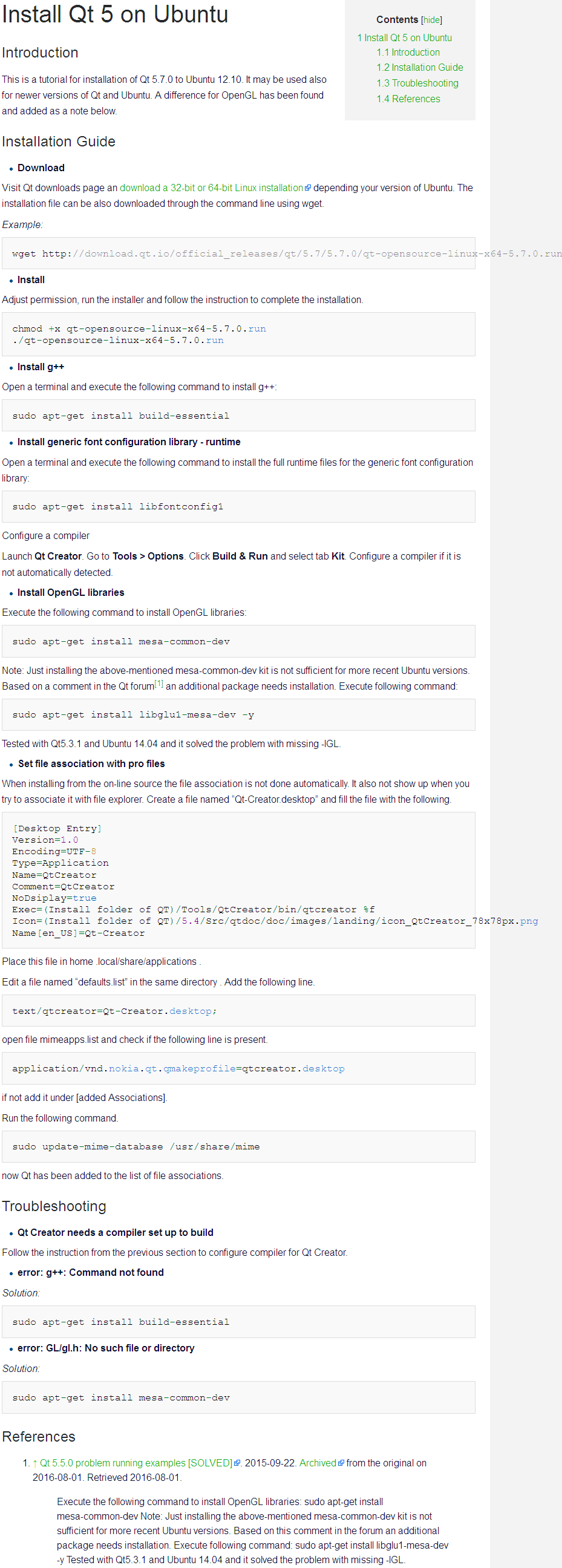The height and width of the screenshot is (1568, 562).
Task: Click the page title Install Qt 5 on Ubuntu
Action: pyautogui.click(x=115, y=14)
